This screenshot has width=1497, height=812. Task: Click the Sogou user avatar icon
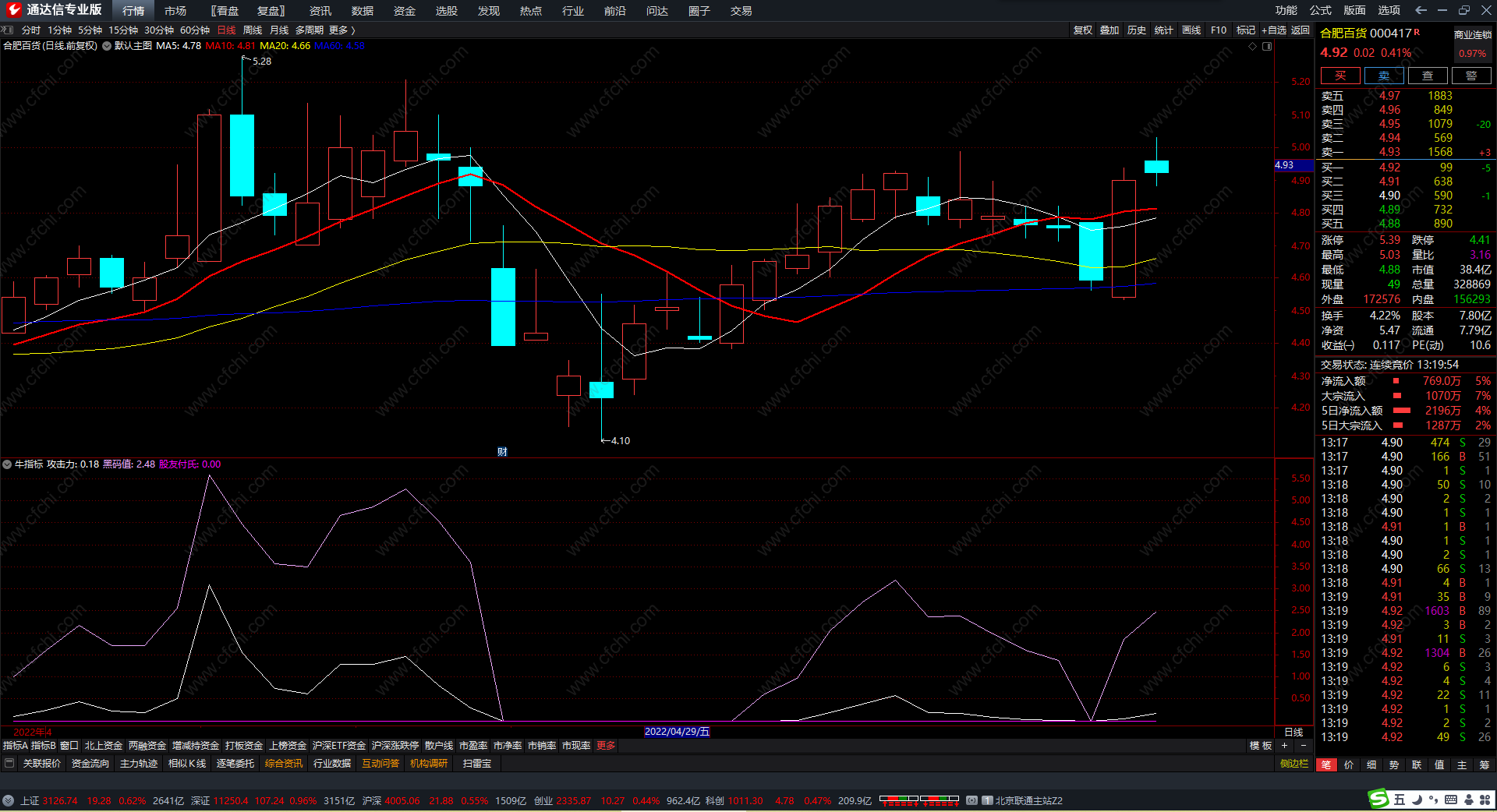1468,800
